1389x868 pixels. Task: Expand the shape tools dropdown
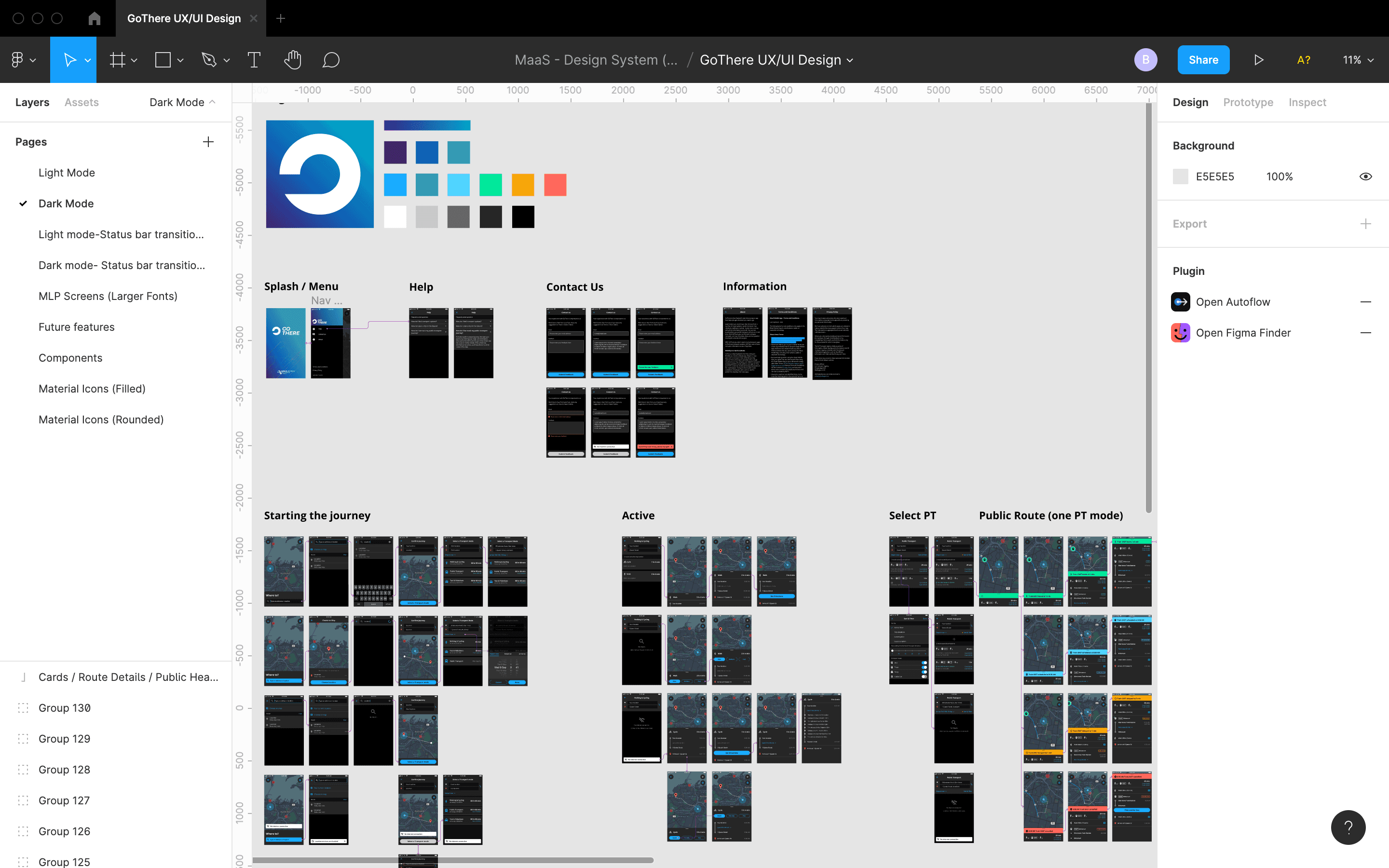180,60
